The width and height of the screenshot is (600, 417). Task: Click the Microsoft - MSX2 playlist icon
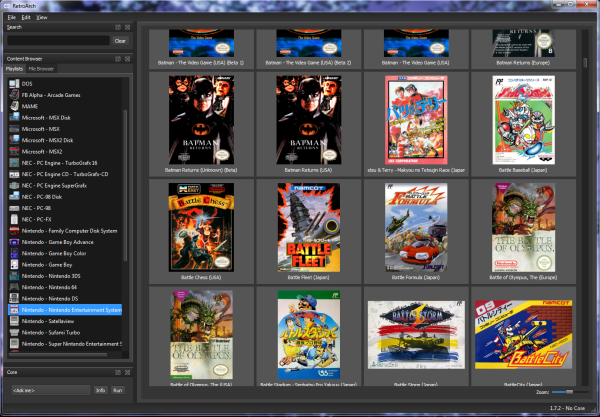tap(14, 151)
